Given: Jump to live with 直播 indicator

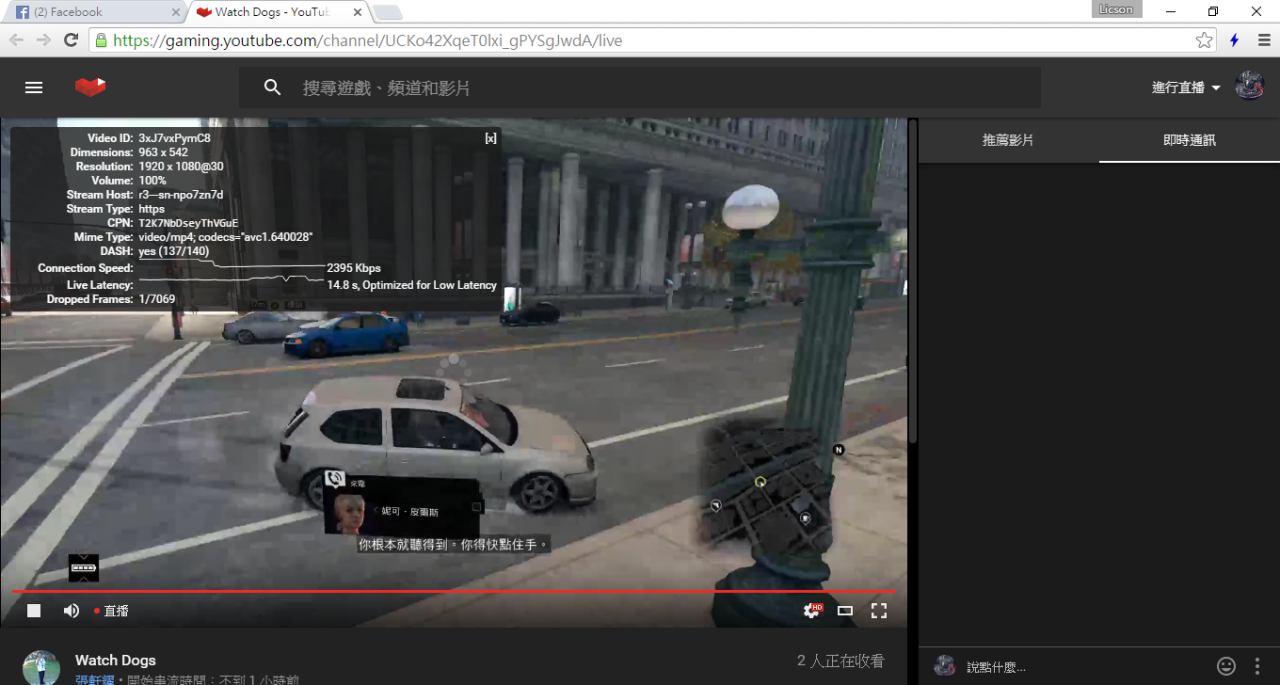Looking at the screenshot, I should 112,611.
